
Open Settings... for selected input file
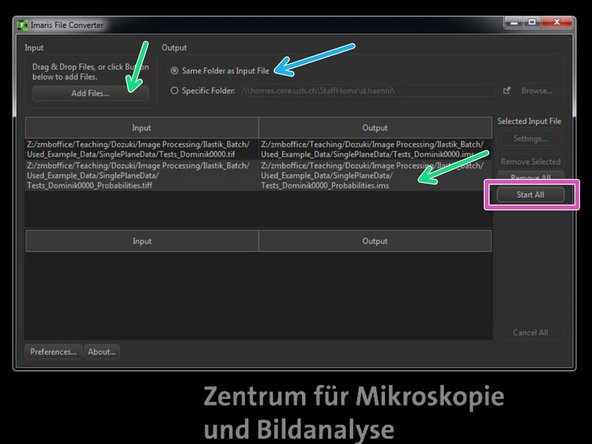[530, 139]
